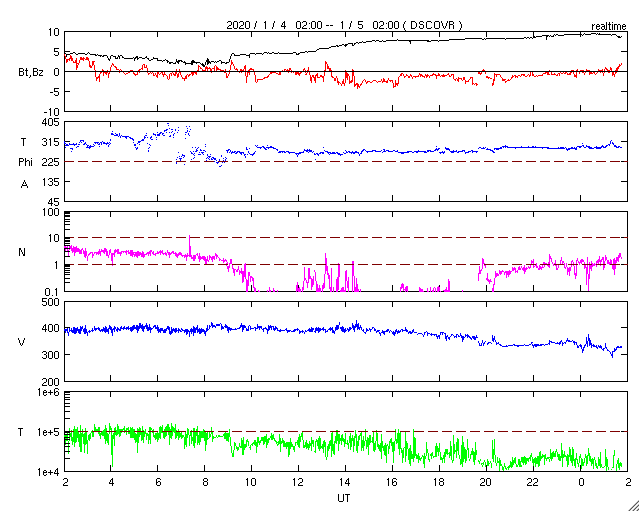640x512 pixels.
Task: Click the 'realtime' label
Action: [x=609, y=27]
